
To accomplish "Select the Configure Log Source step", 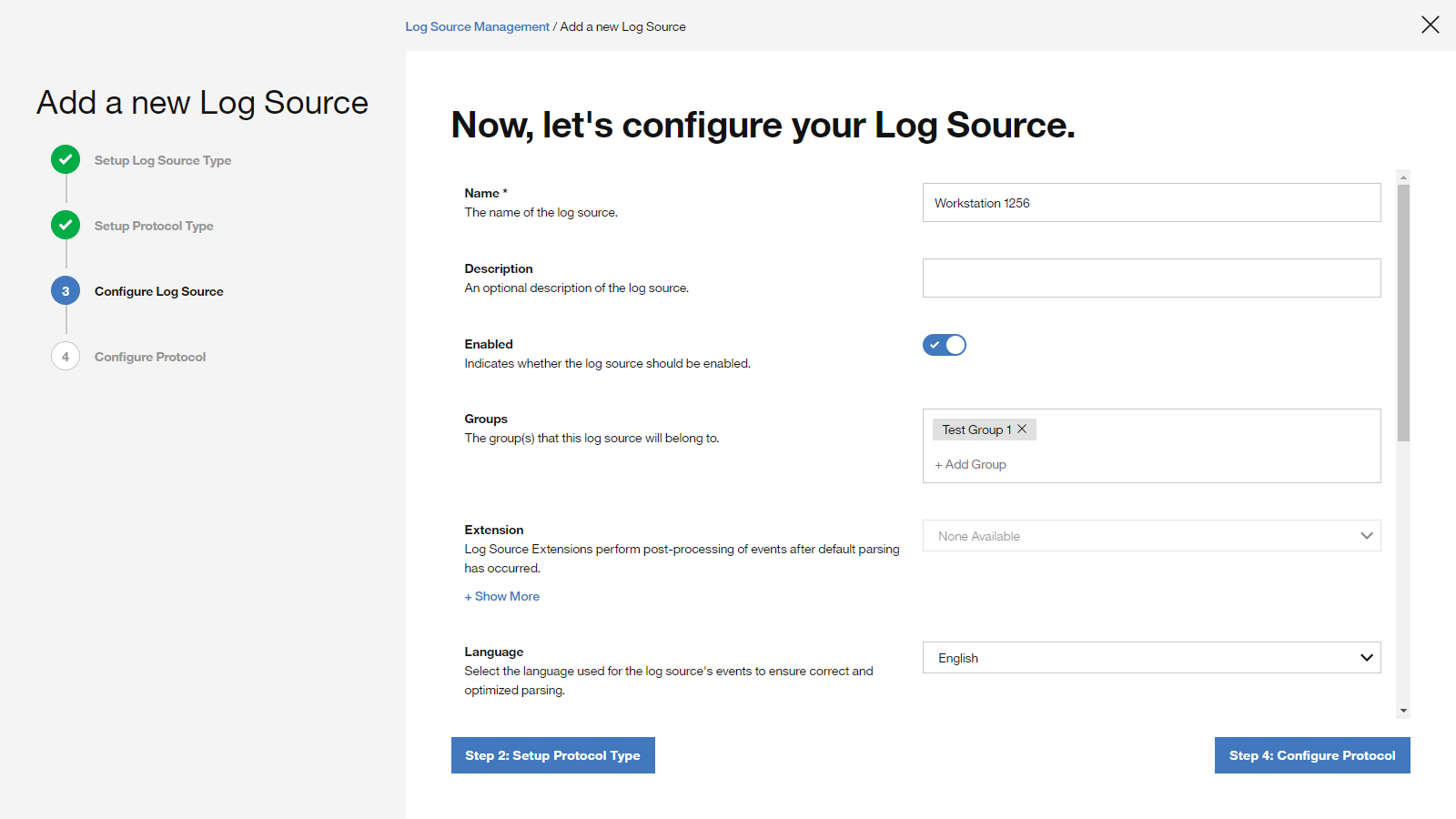I will pyautogui.click(x=158, y=291).
